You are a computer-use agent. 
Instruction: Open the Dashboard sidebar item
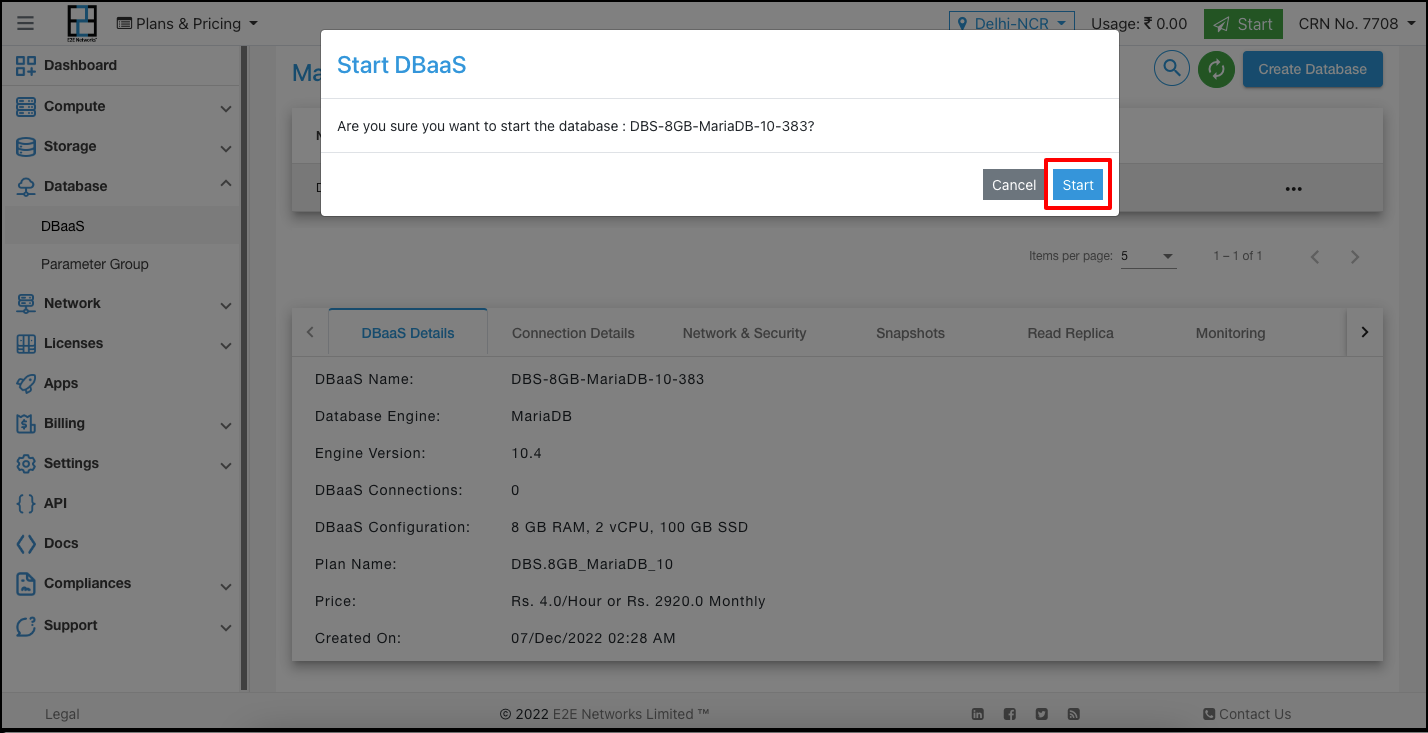pyautogui.click(x=80, y=65)
